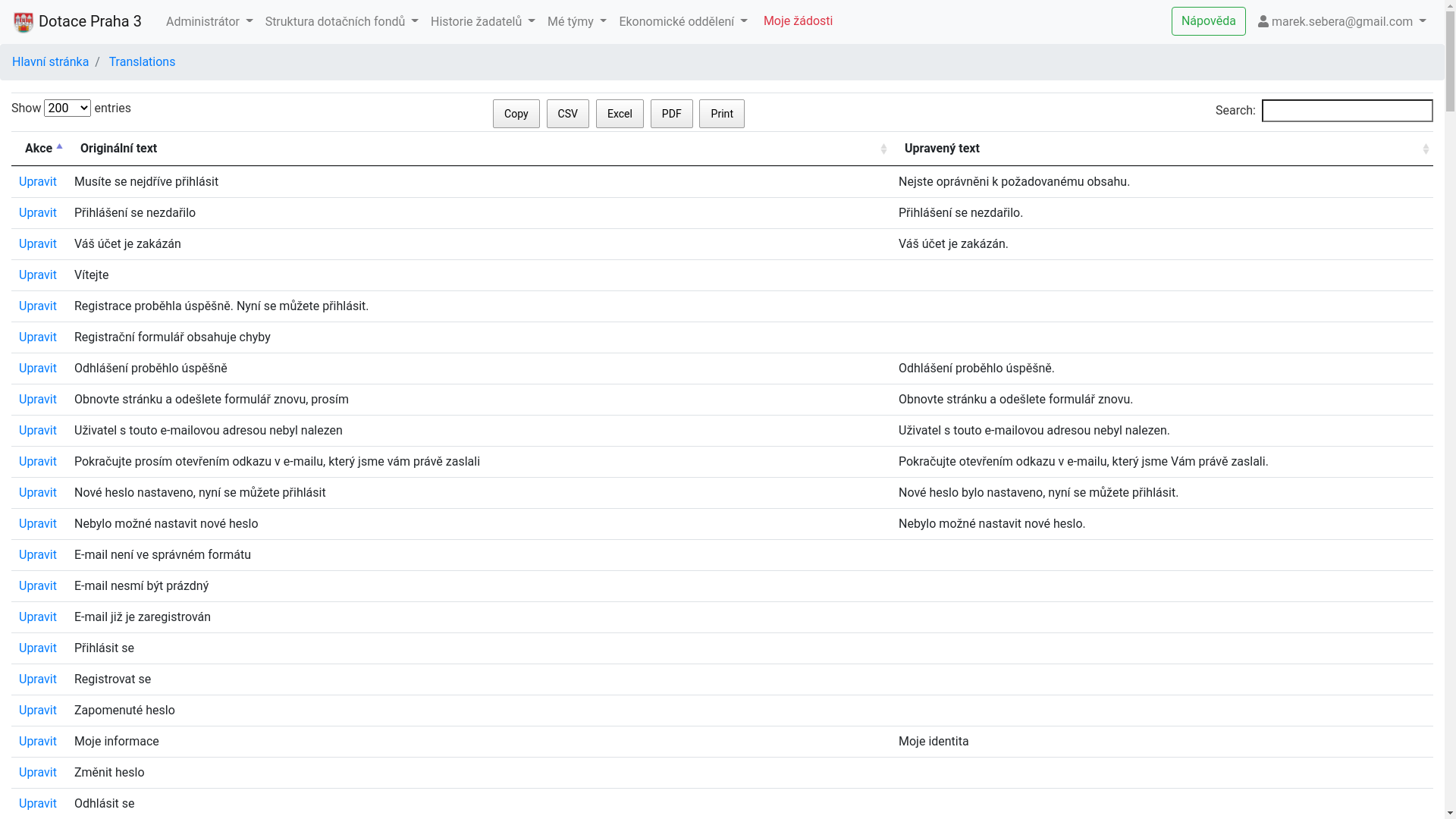Sort the Upravený text column
Viewport: 1456px width, 819px height.
click(x=1426, y=149)
